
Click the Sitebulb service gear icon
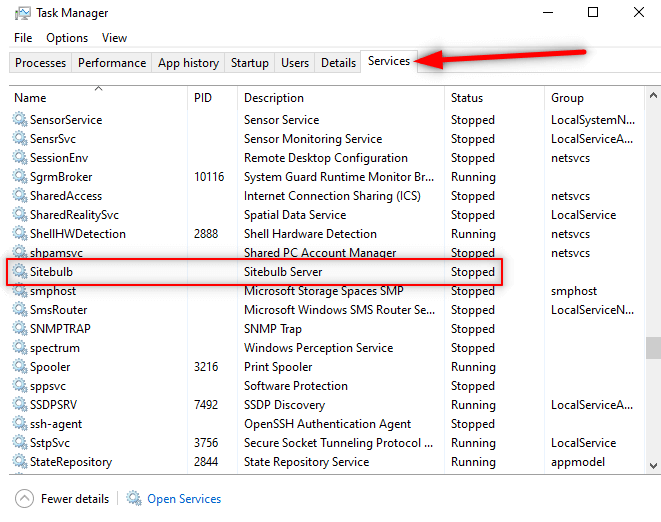20,272
